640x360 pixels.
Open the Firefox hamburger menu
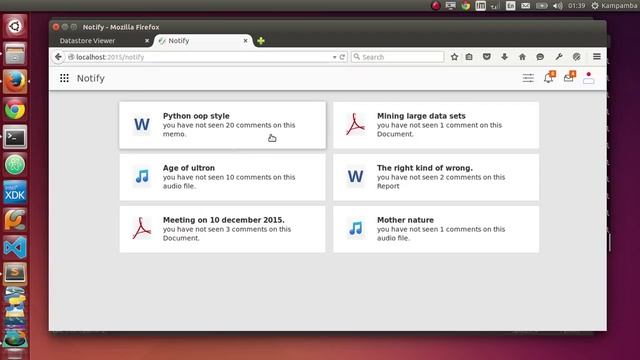[x=597, y=57]
